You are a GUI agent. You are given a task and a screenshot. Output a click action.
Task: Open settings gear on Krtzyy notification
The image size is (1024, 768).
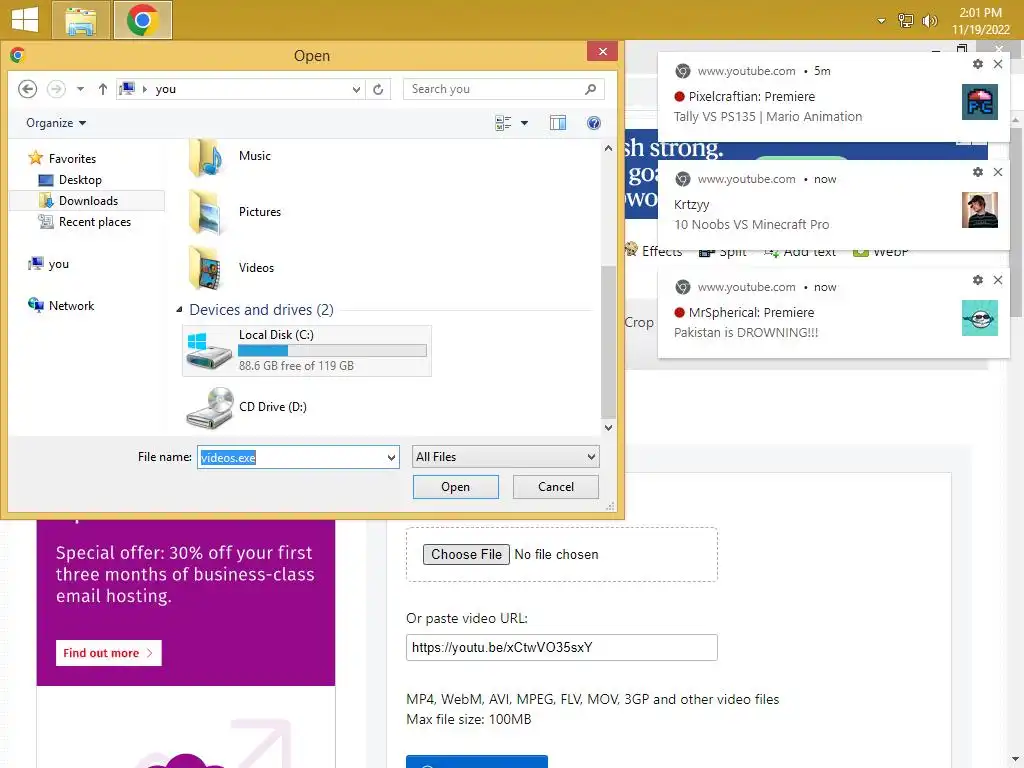click(x=978, y=172)
